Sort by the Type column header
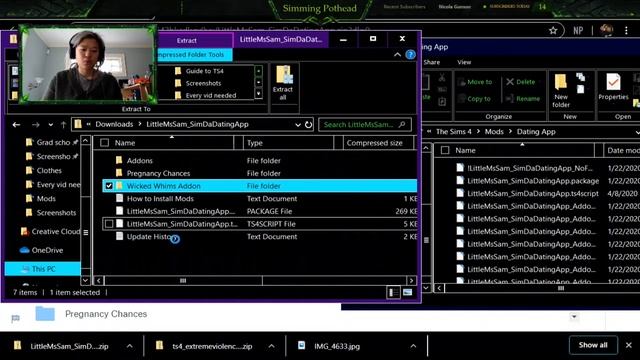The image size is (640, 360). click(x=289, y=143)
